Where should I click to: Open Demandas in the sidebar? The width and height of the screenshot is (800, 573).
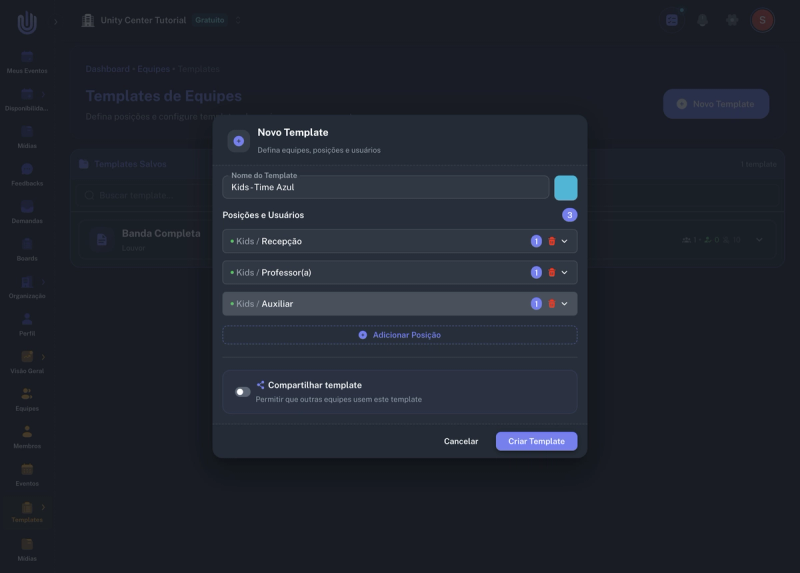[x=27, y=212]
